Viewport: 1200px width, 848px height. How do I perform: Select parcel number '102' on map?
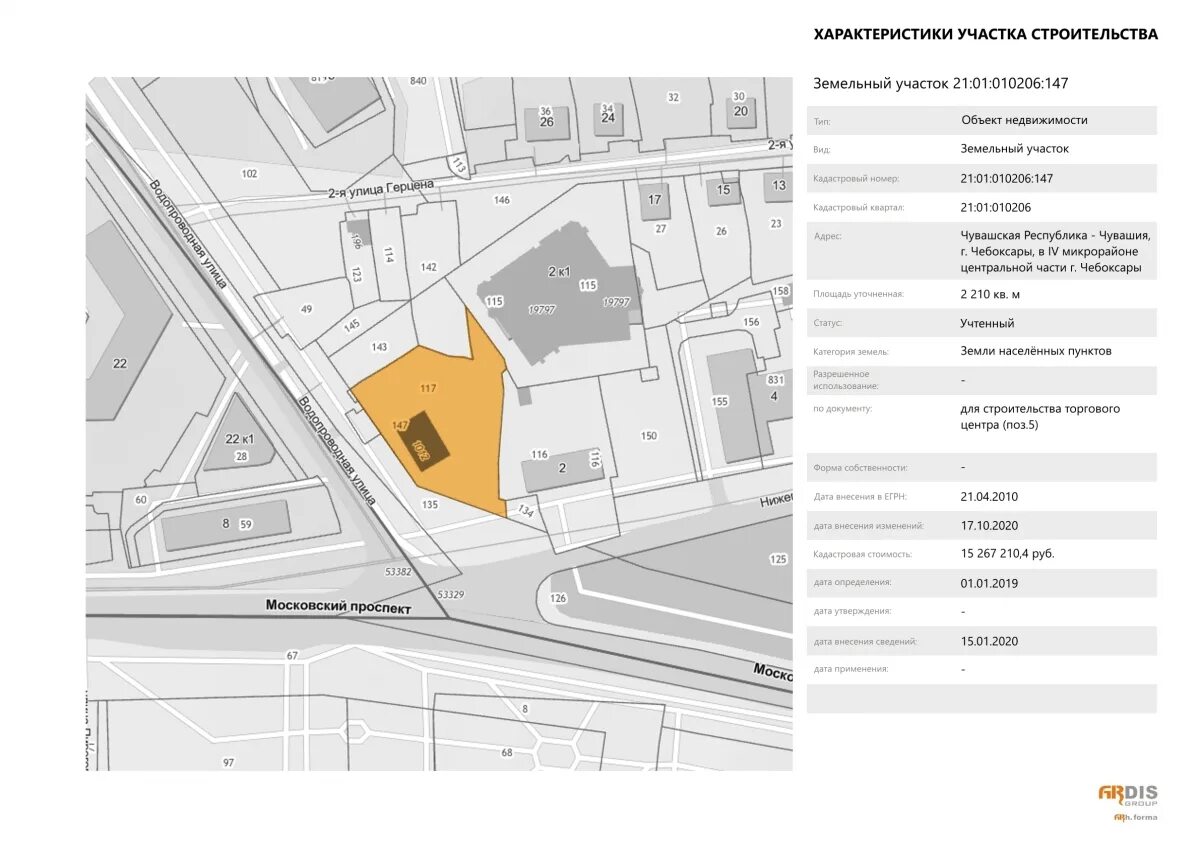pyautogui.click(x=250, y=173)
